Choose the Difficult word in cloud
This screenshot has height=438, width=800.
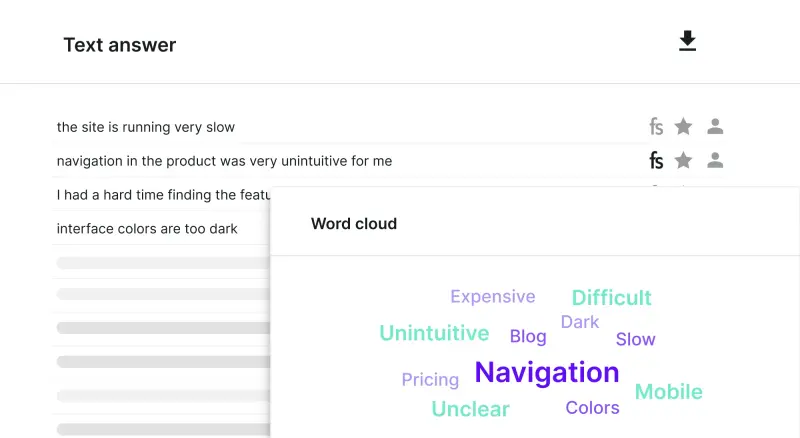(x=611, y=298)
